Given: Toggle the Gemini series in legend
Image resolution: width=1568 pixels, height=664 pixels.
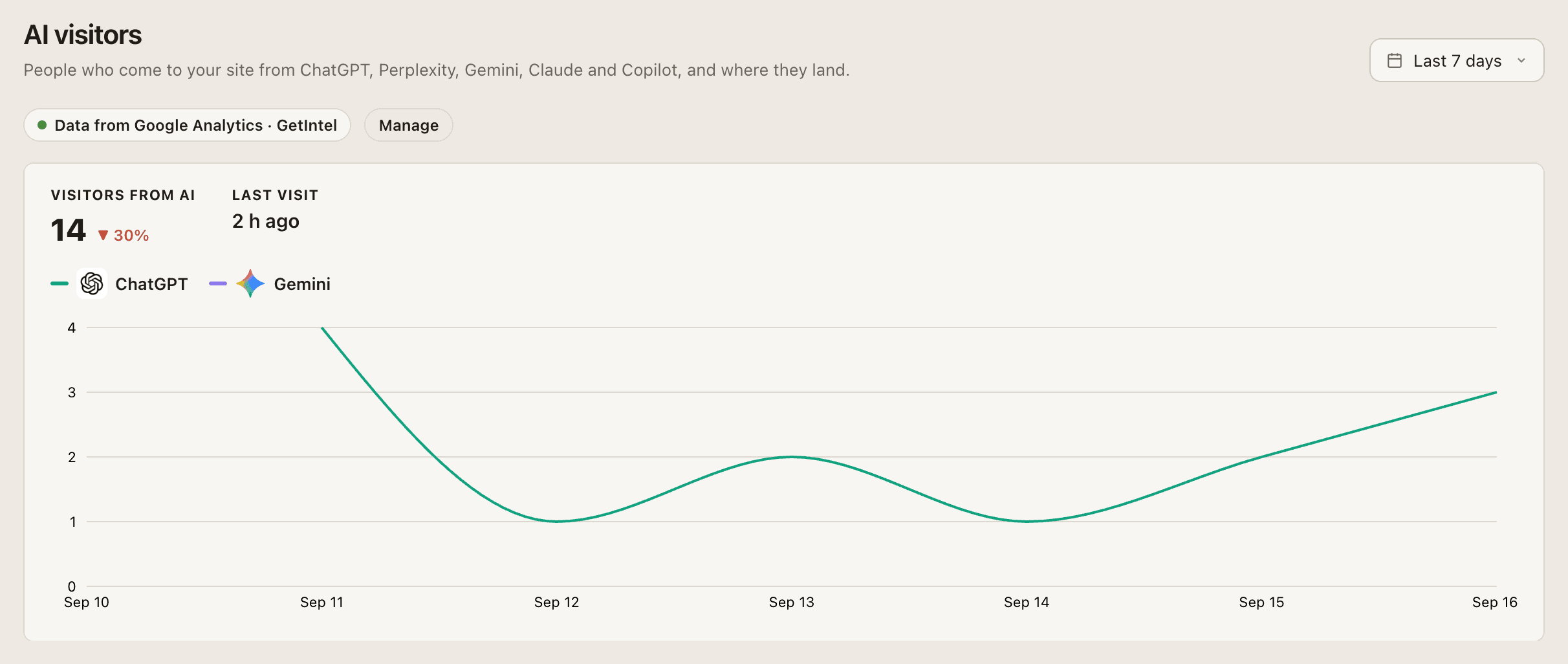Looking at the screenshot, I should [x=270, y=283].
